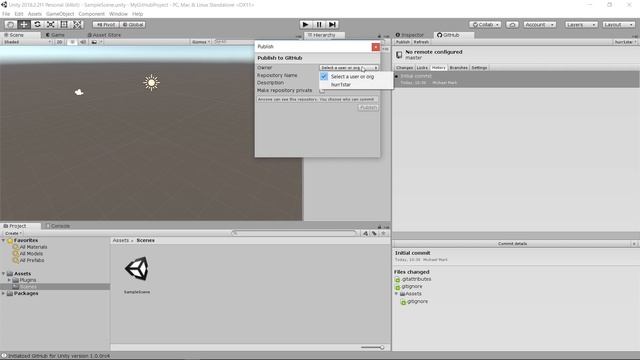Open the Account dropdown
640x360 pixels.
coord(540,25)
